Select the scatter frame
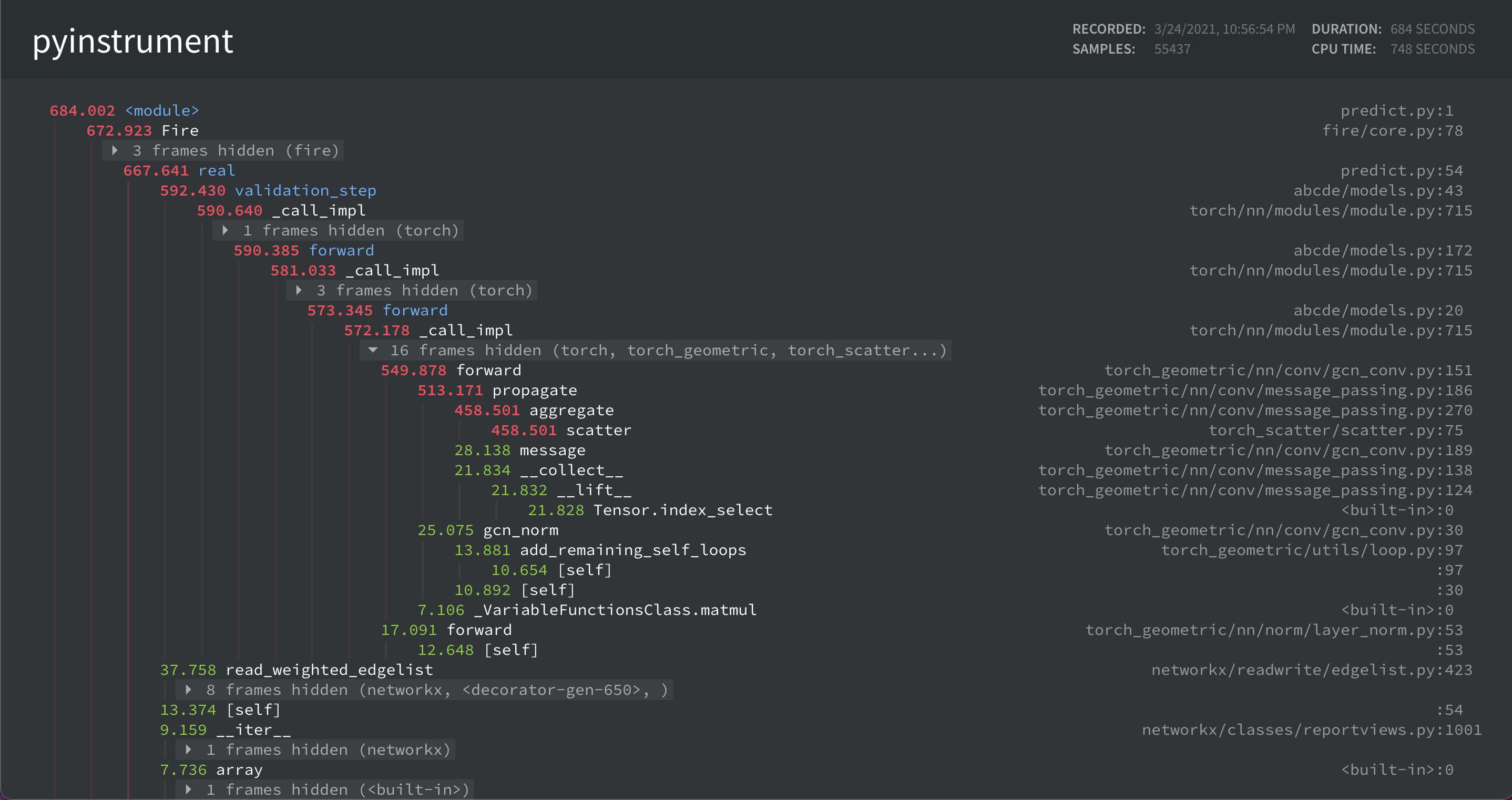Screen dimensions: 1512x800 pyautogui.click(x=598, y=429)
